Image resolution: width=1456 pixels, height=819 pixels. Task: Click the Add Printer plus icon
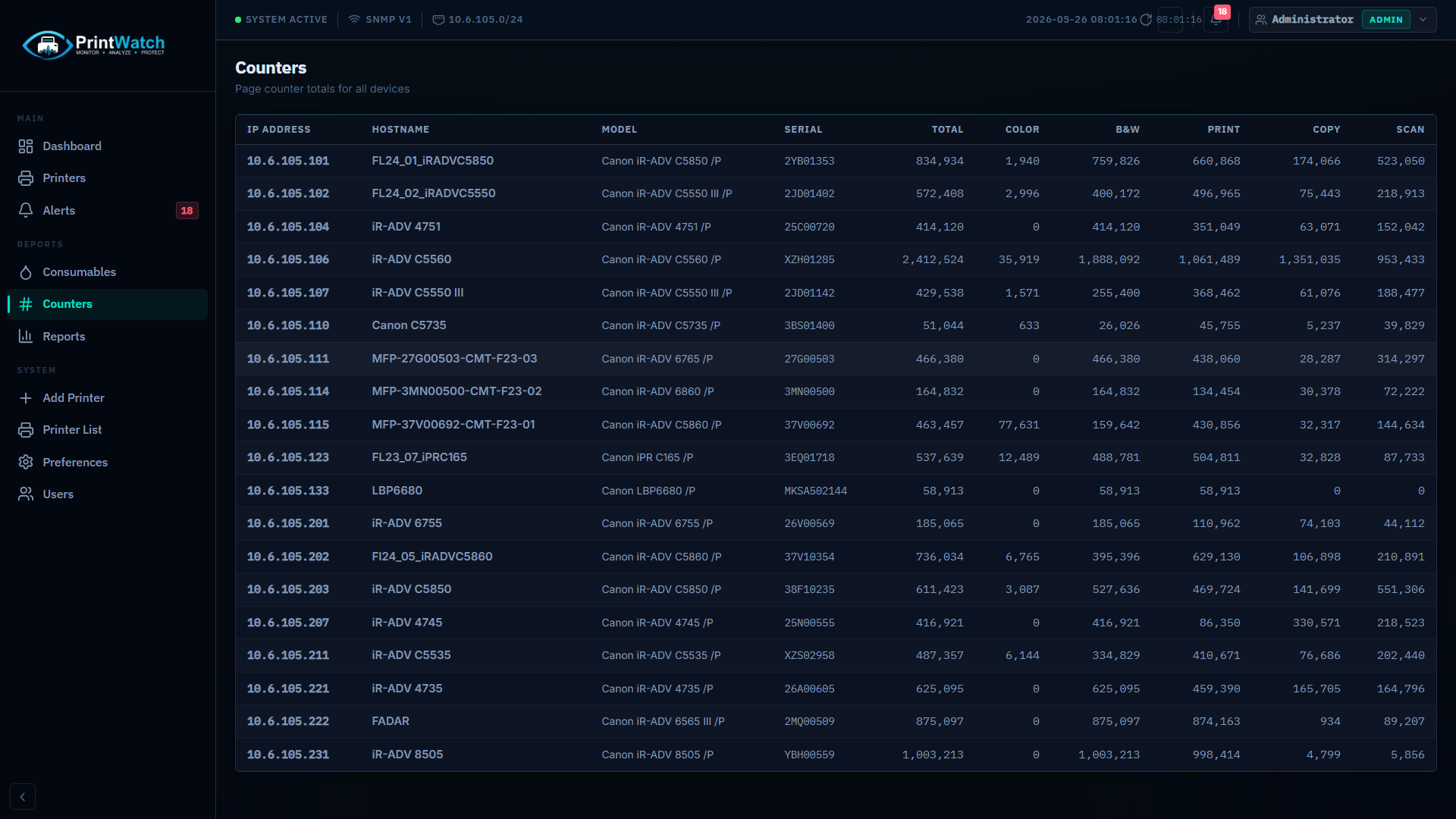26,398
